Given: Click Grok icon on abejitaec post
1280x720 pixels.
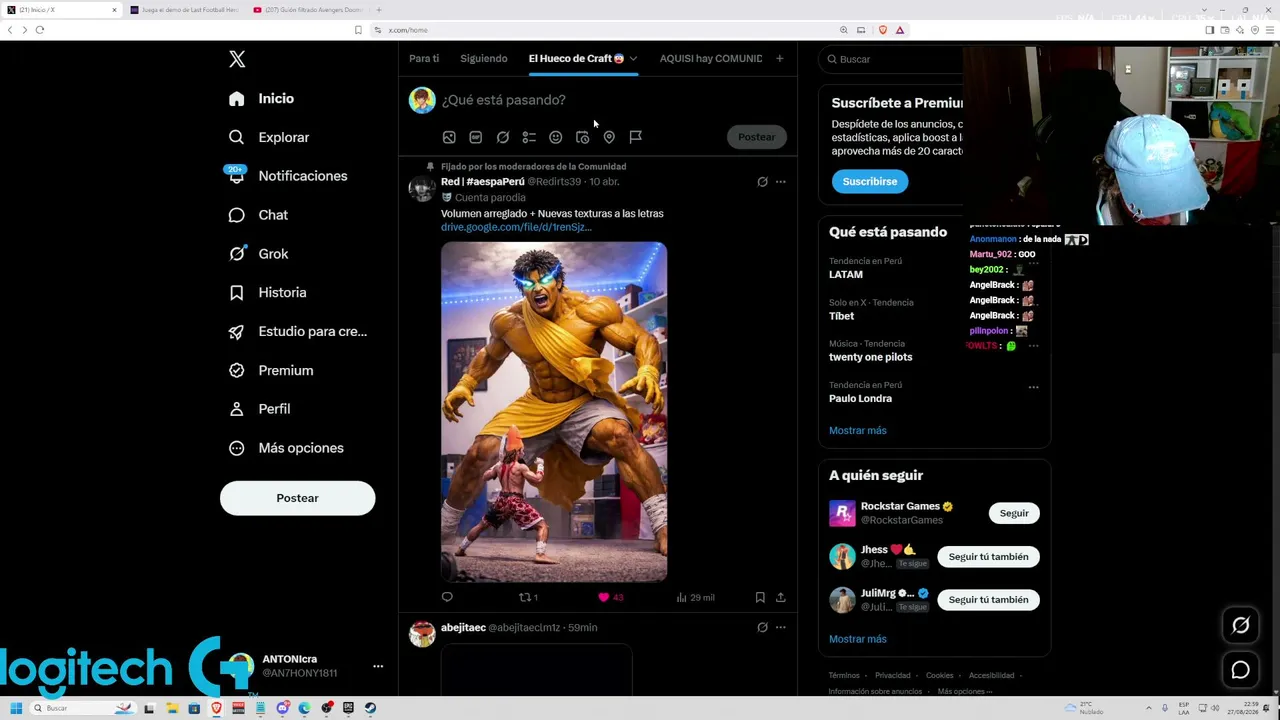Looking at the screenshot, I should 762,628.
